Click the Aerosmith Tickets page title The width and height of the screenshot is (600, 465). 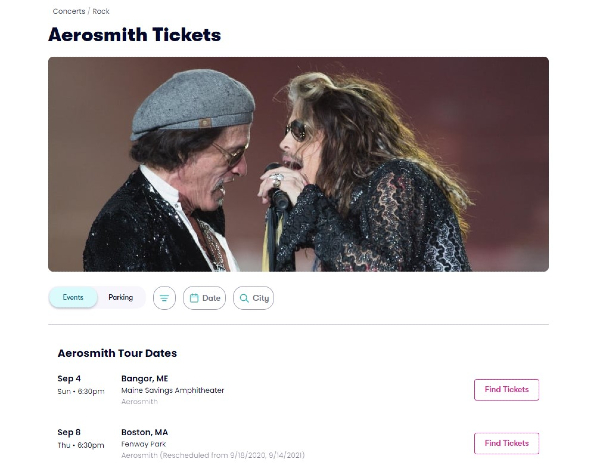[x=134, y=35]
